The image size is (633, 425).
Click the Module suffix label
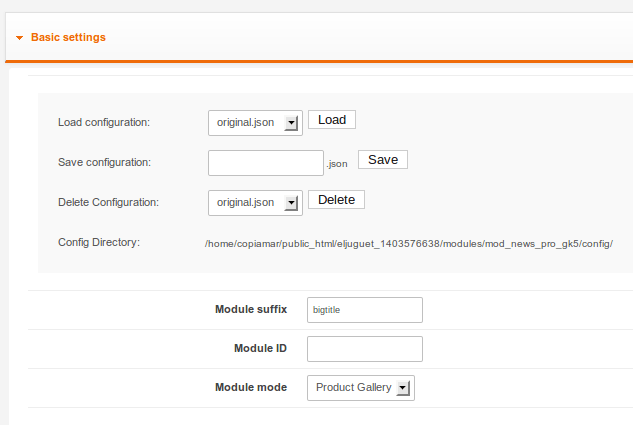click(251, 309)
